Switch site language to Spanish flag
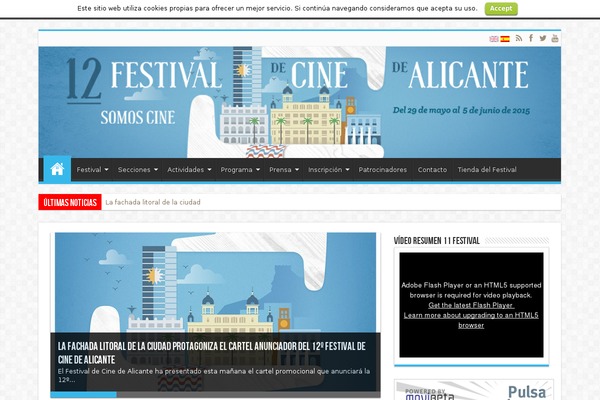 (505, 39)
